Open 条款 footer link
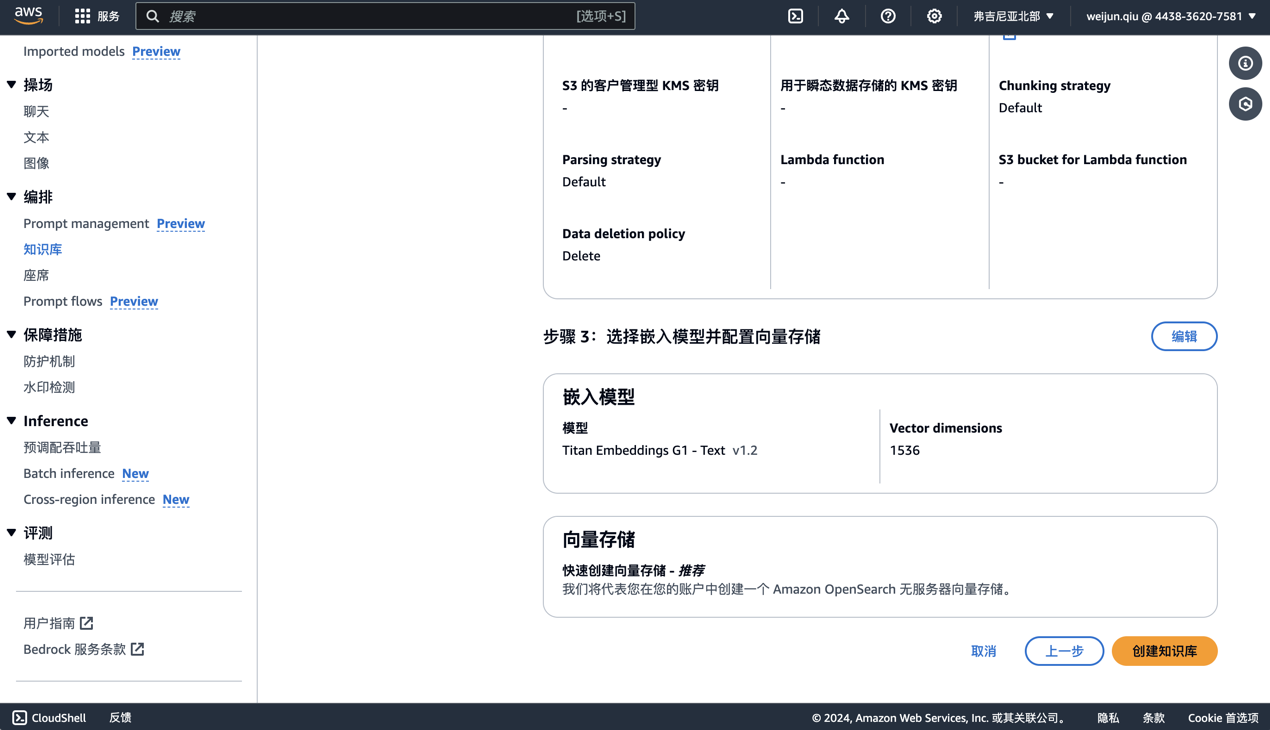1270x730 pixels. click(x=1154, y=717)
